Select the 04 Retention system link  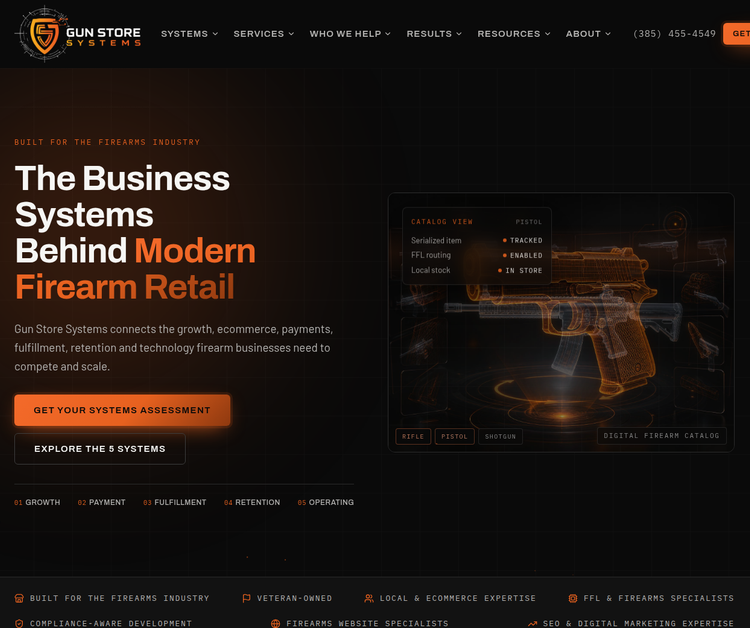pyautogui.click(x=252, y=502)
